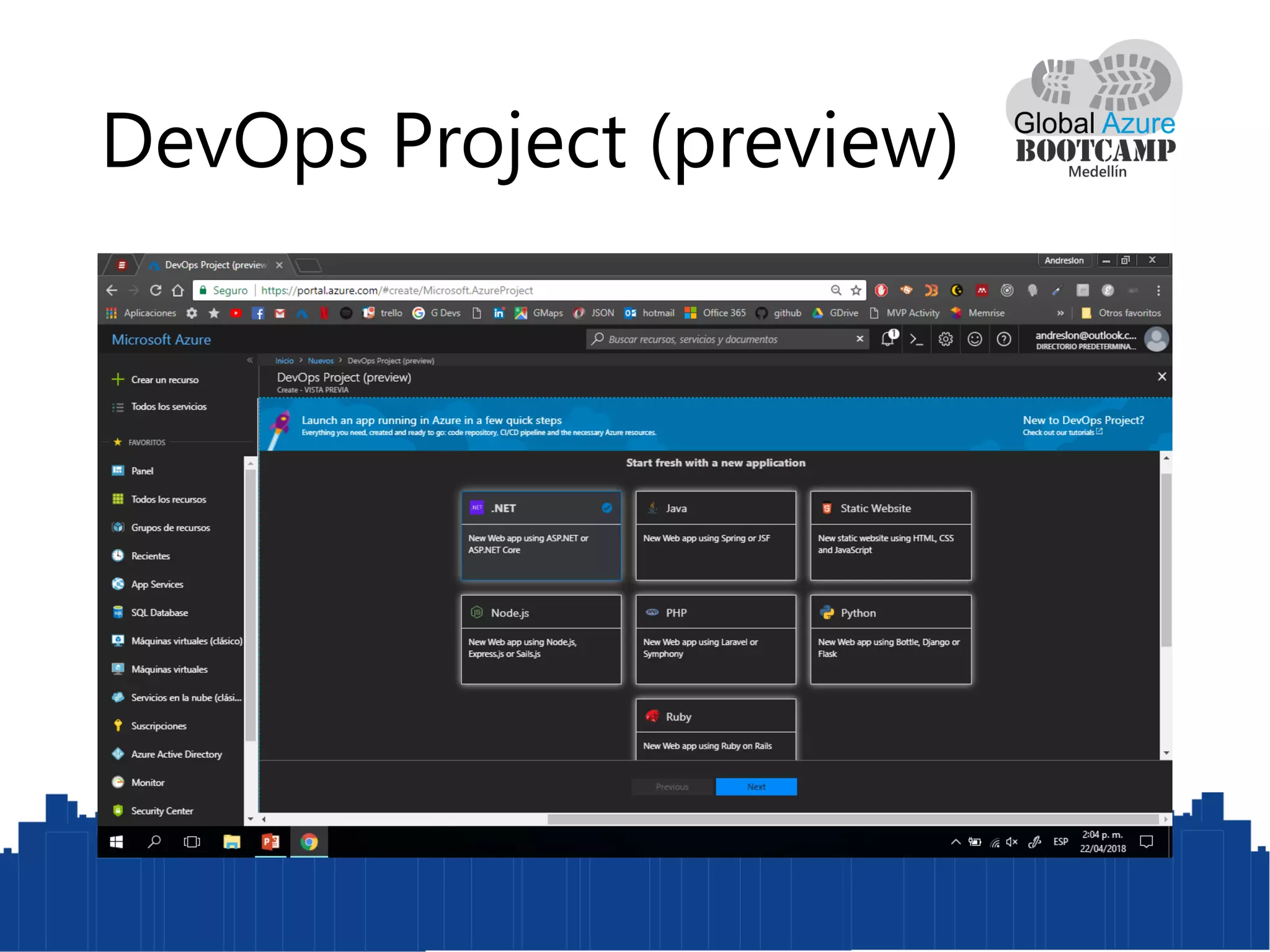Screen dimensions: 1270x952
Task: Open Otros favoritos folder
Action: pyautogui.click(x=1121, y=313)
